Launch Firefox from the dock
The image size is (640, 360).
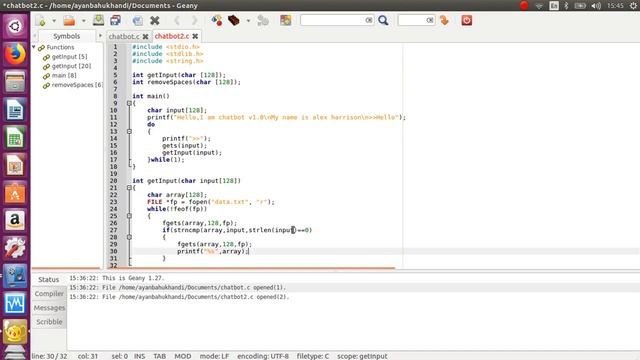(x=15, y=54)
